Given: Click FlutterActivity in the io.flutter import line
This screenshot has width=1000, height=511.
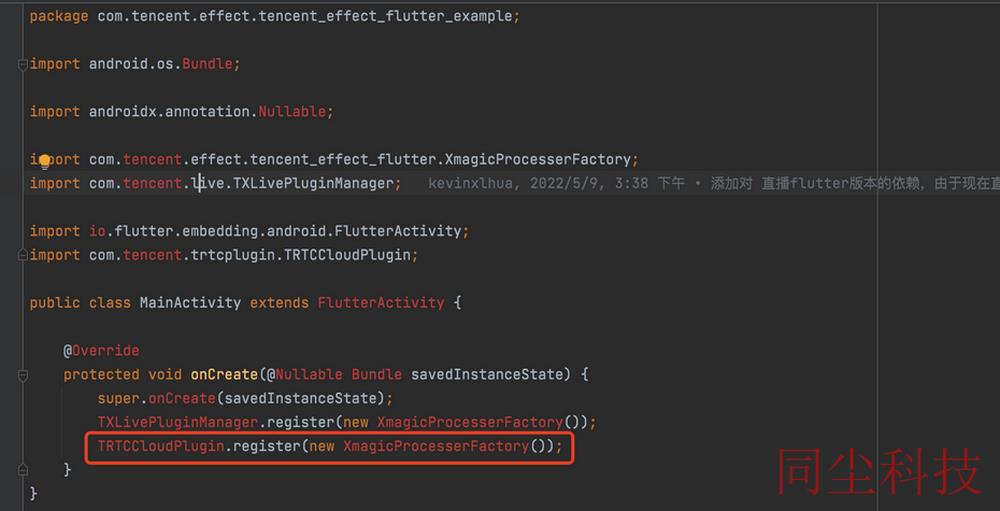Looking at the screenshot, I should (x=398, y=231).
